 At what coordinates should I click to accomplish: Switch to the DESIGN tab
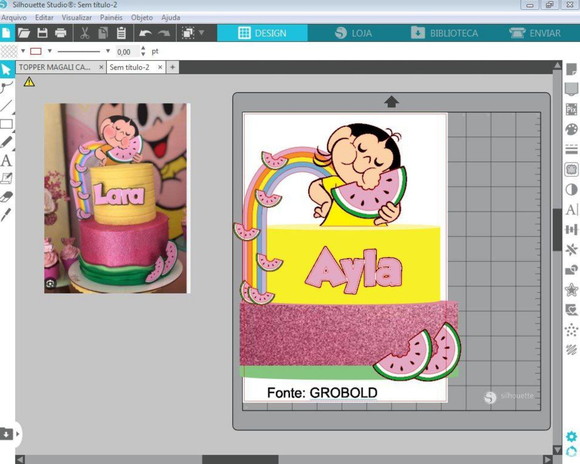tap(262, 33)
